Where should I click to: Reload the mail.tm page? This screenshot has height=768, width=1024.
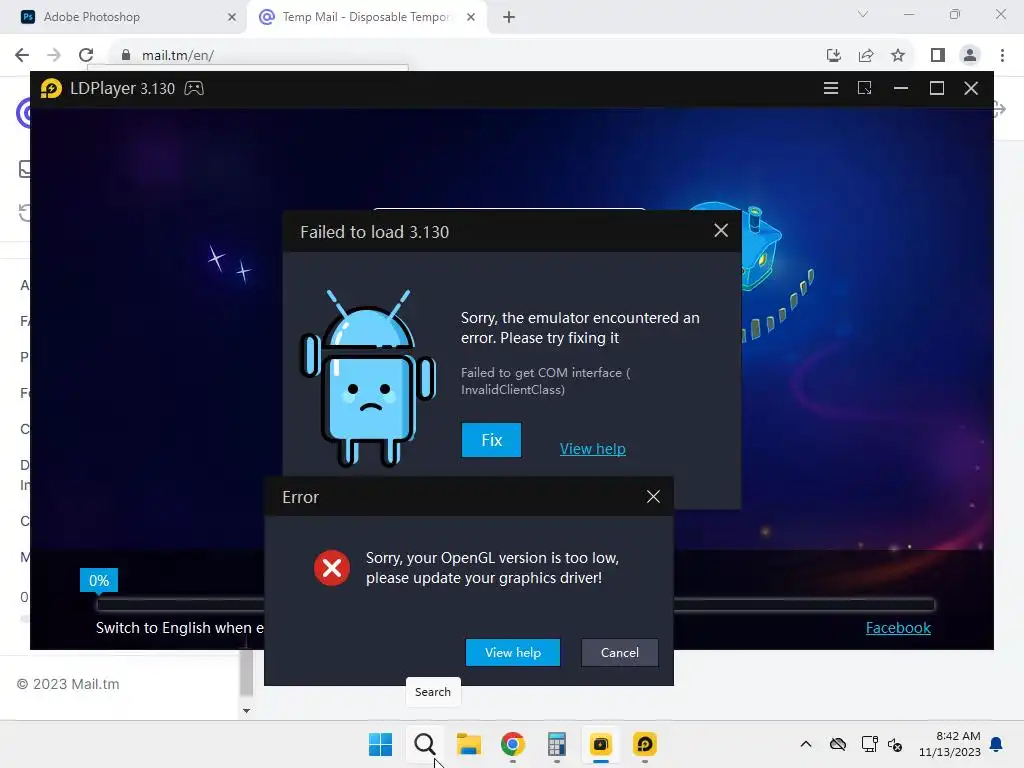coord(86,56)
